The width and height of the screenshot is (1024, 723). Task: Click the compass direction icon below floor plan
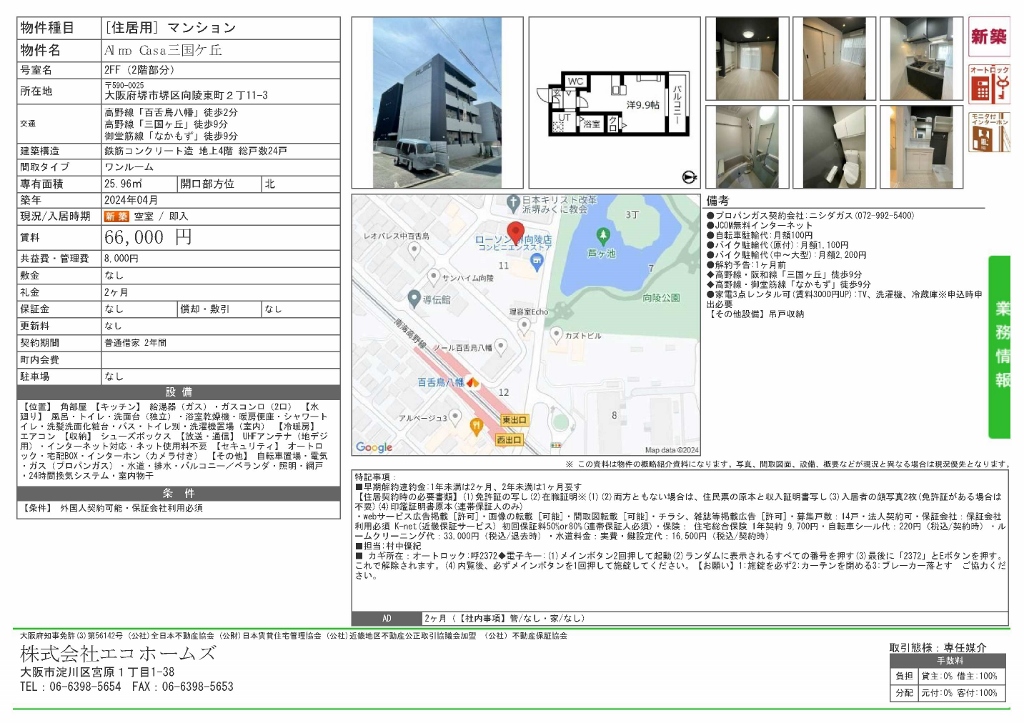coord(689,177)
